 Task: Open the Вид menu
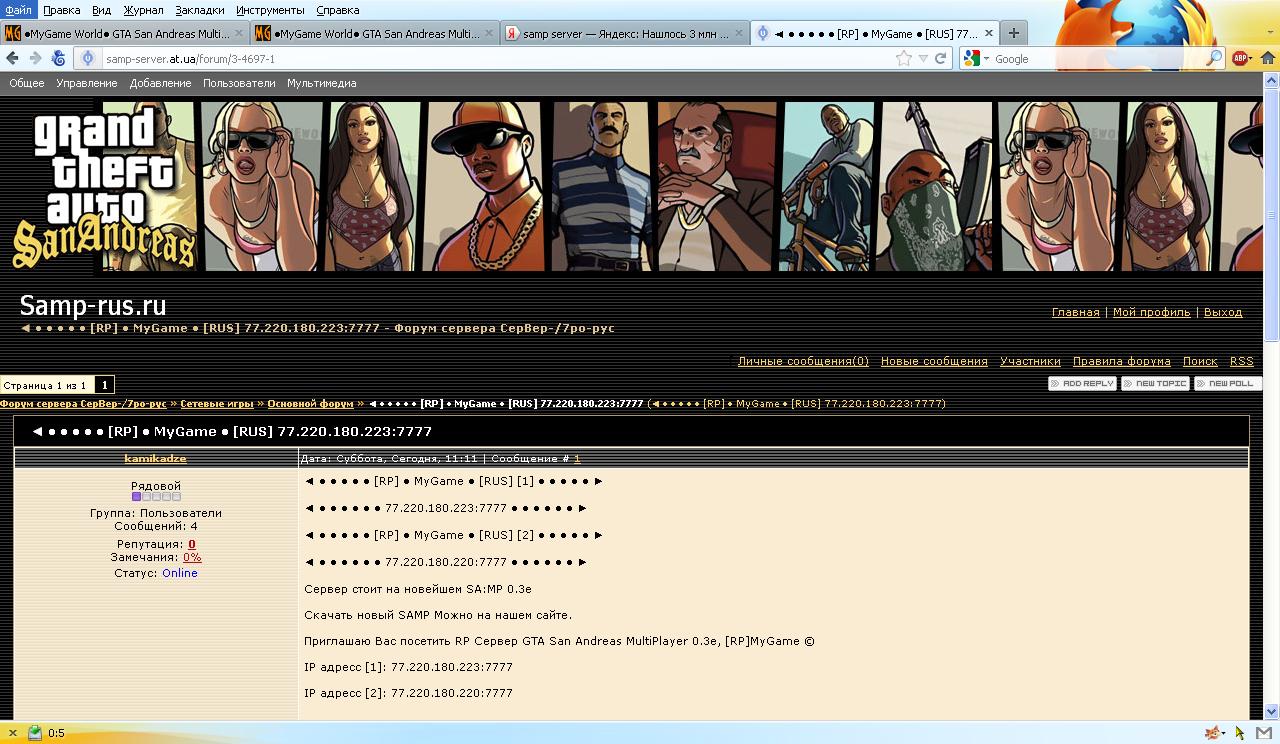point(101,10)
